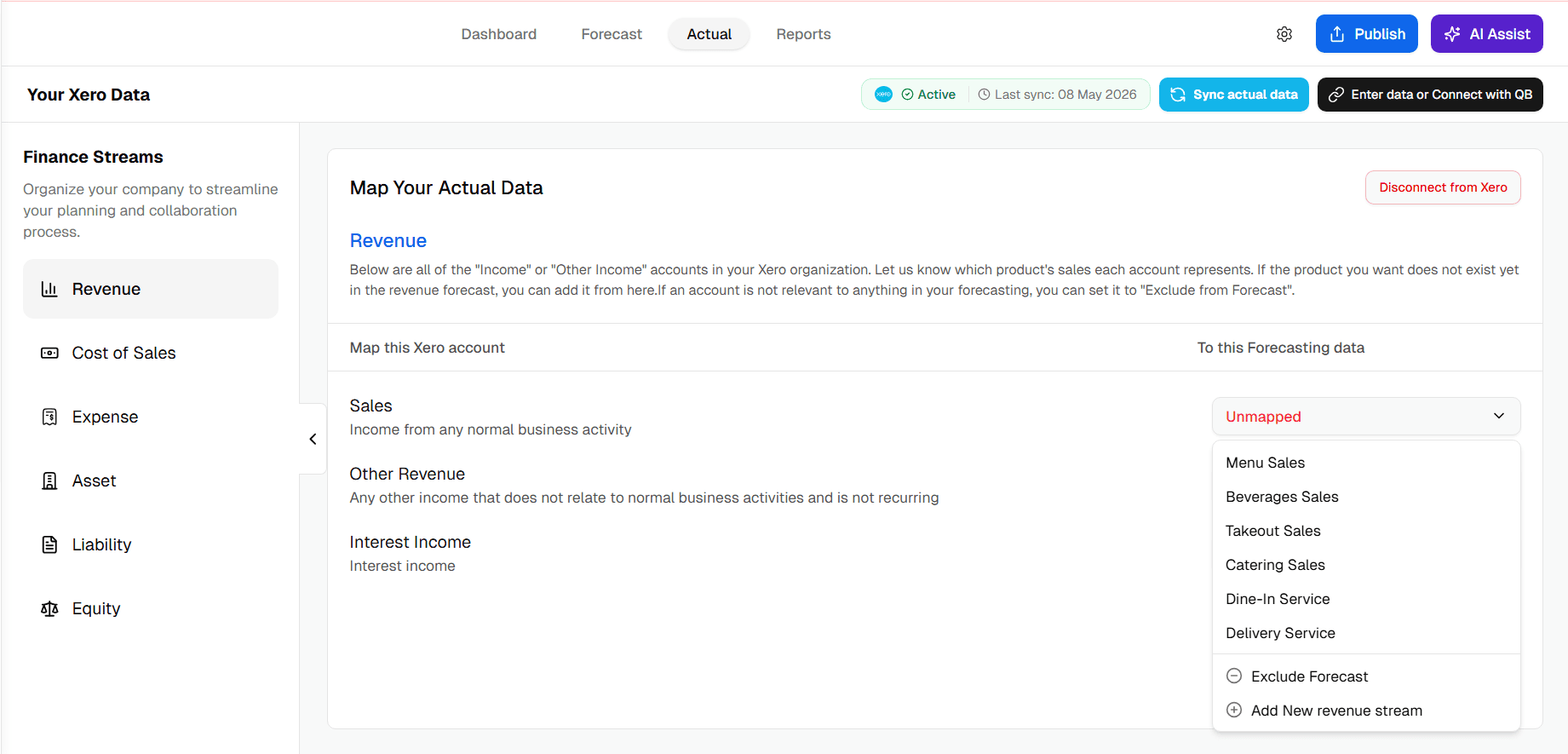Image resolution: width=1568 pixels, height=754 pixels.
Task: Open Liability stream
Action: click(151, 544)
